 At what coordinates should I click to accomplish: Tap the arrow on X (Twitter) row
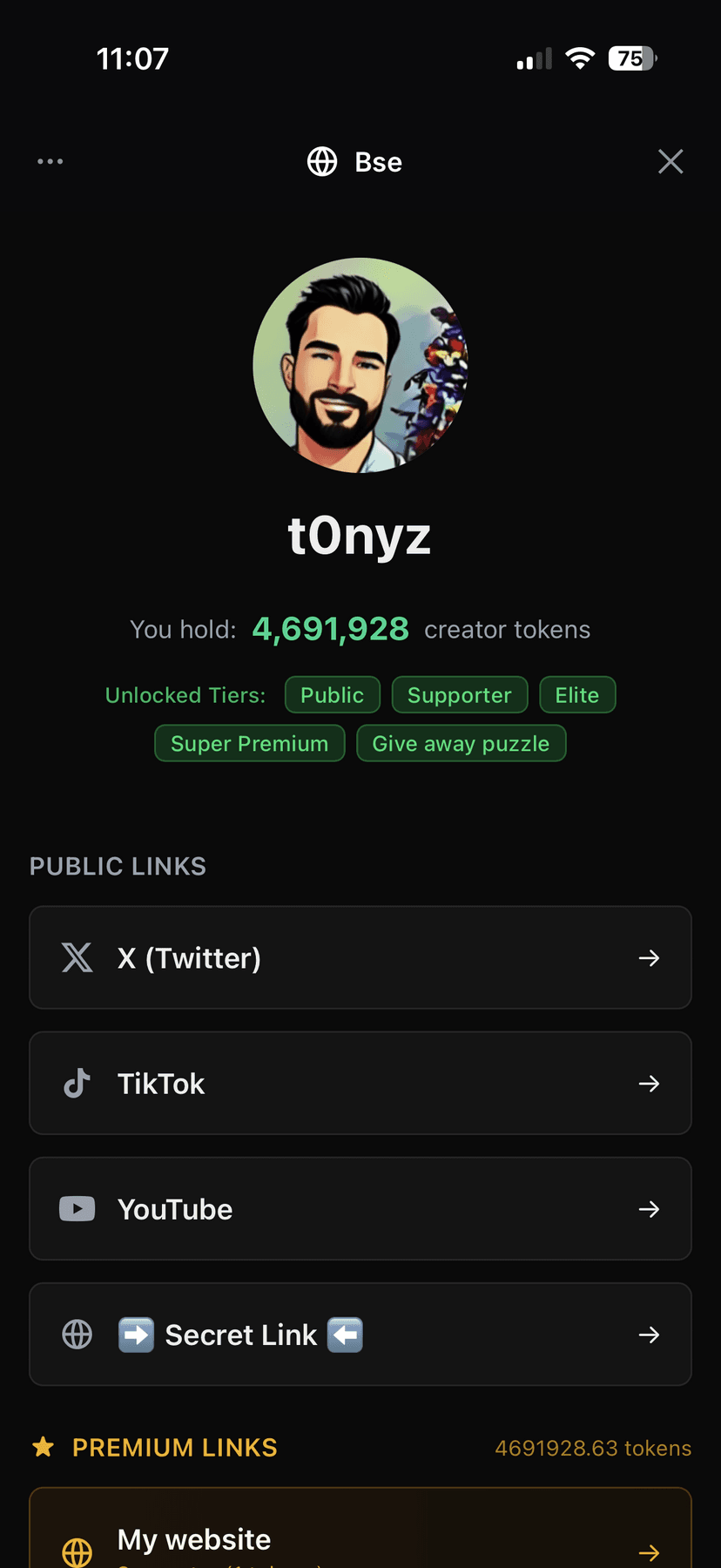tap(649, 957)
